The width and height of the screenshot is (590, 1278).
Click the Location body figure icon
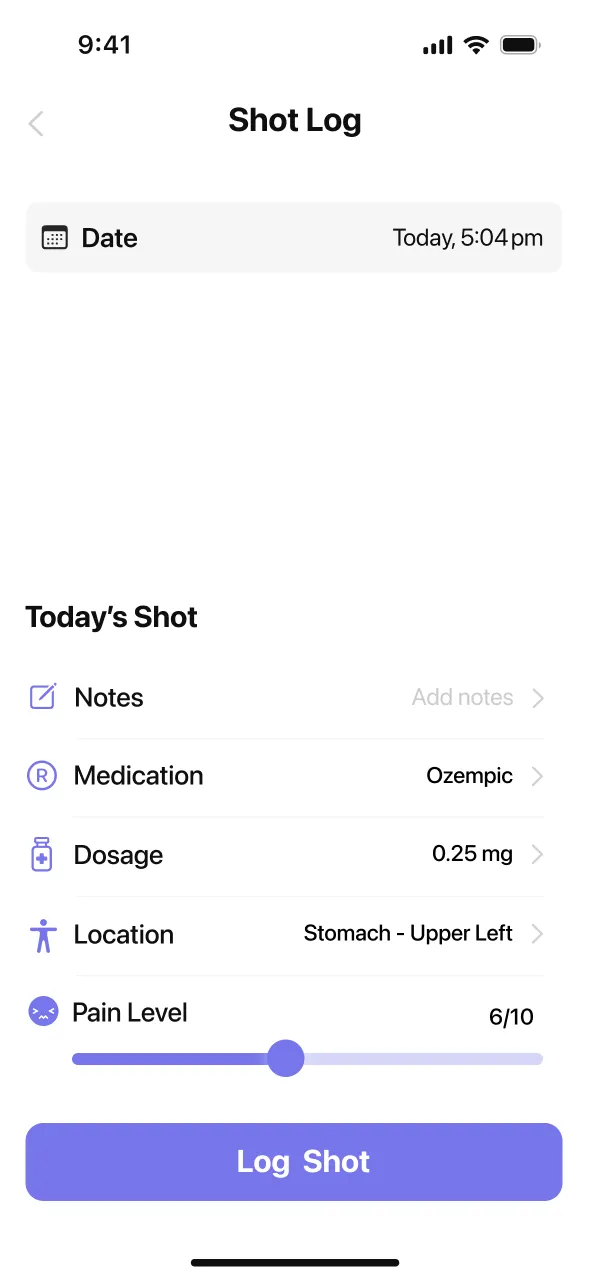click(43, 933)
